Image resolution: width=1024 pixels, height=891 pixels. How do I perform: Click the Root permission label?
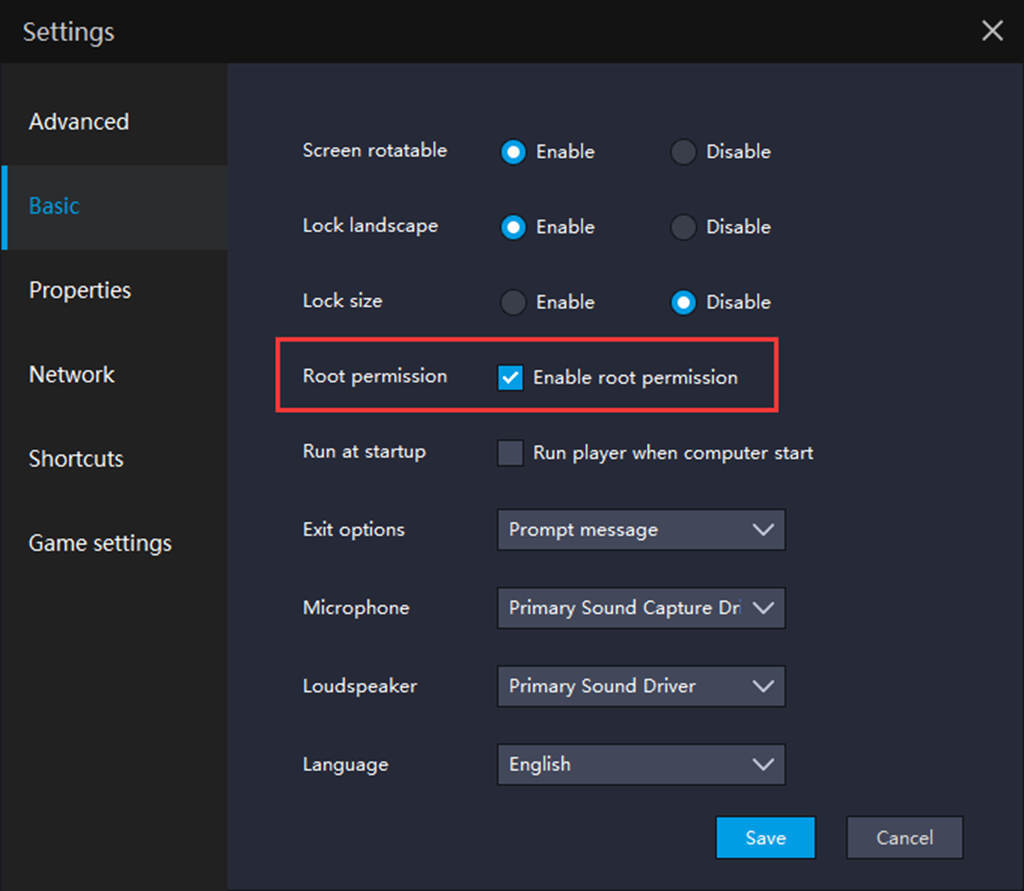click(375, 376)
